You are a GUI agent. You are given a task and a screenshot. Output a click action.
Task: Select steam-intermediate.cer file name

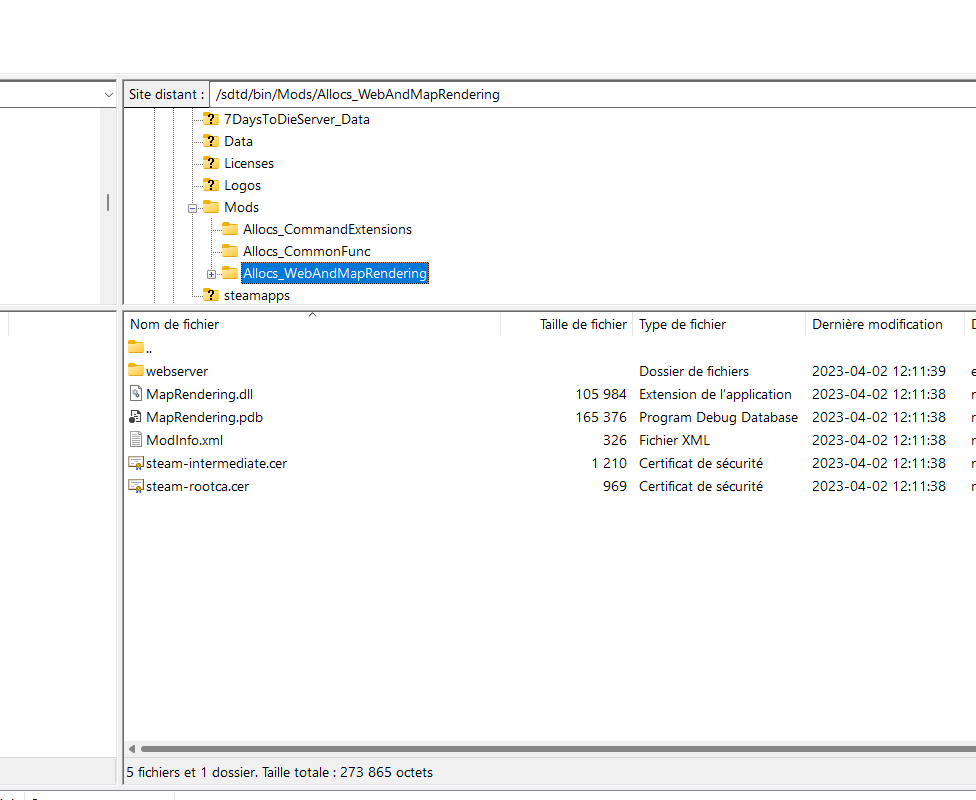point(216,463)
